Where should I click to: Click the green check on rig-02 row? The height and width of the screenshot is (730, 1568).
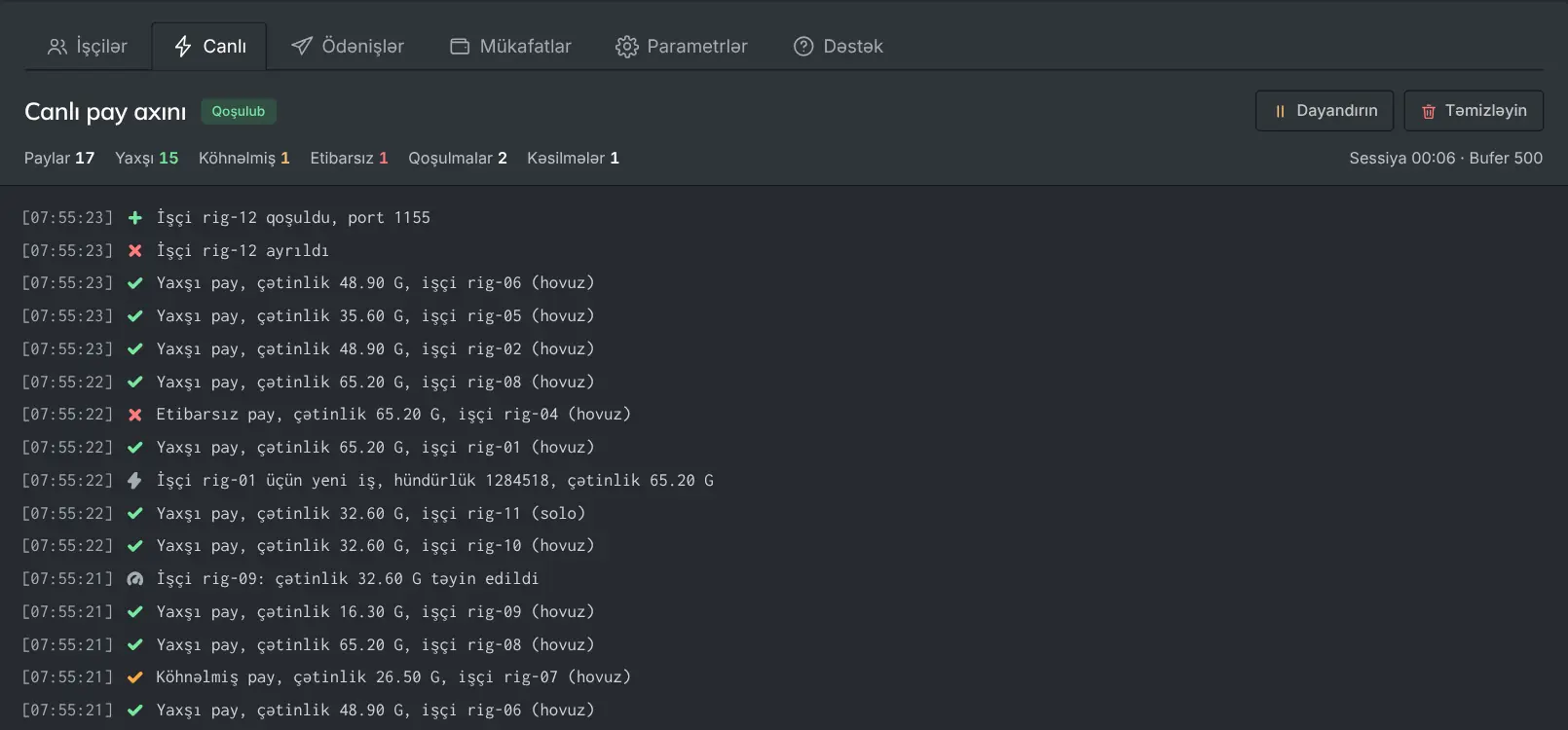coord(135,349)
